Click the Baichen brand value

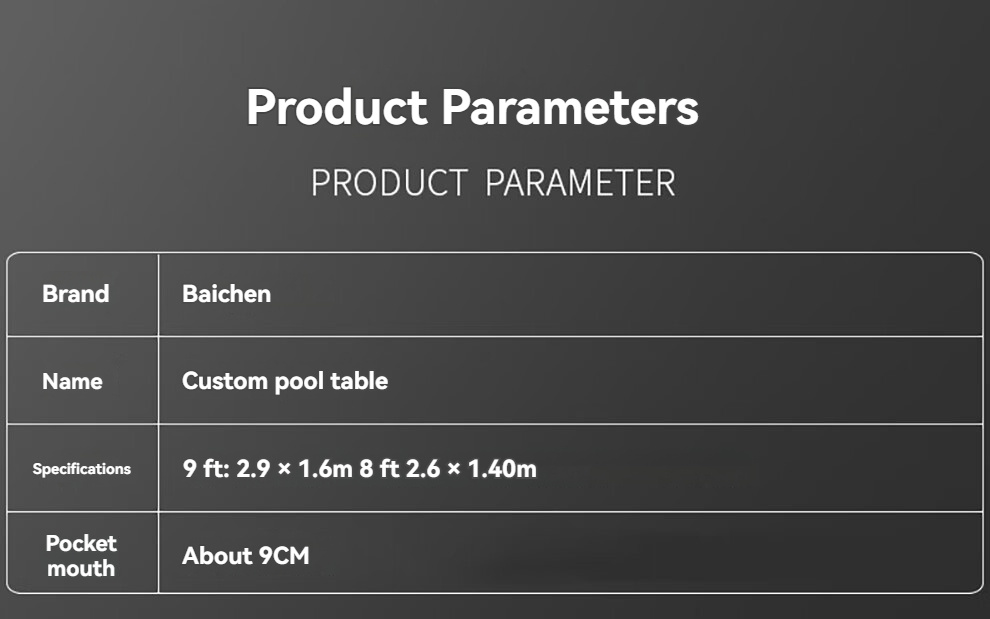coord(227,294)
